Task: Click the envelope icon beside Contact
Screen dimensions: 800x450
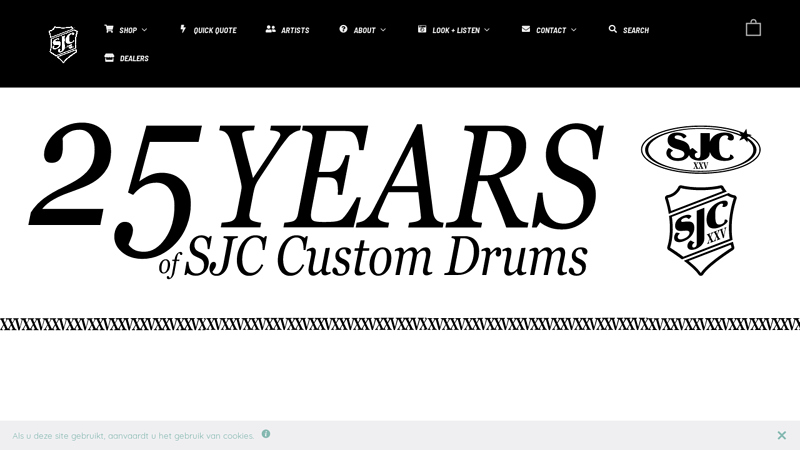Action: click(x=526, y=29)
